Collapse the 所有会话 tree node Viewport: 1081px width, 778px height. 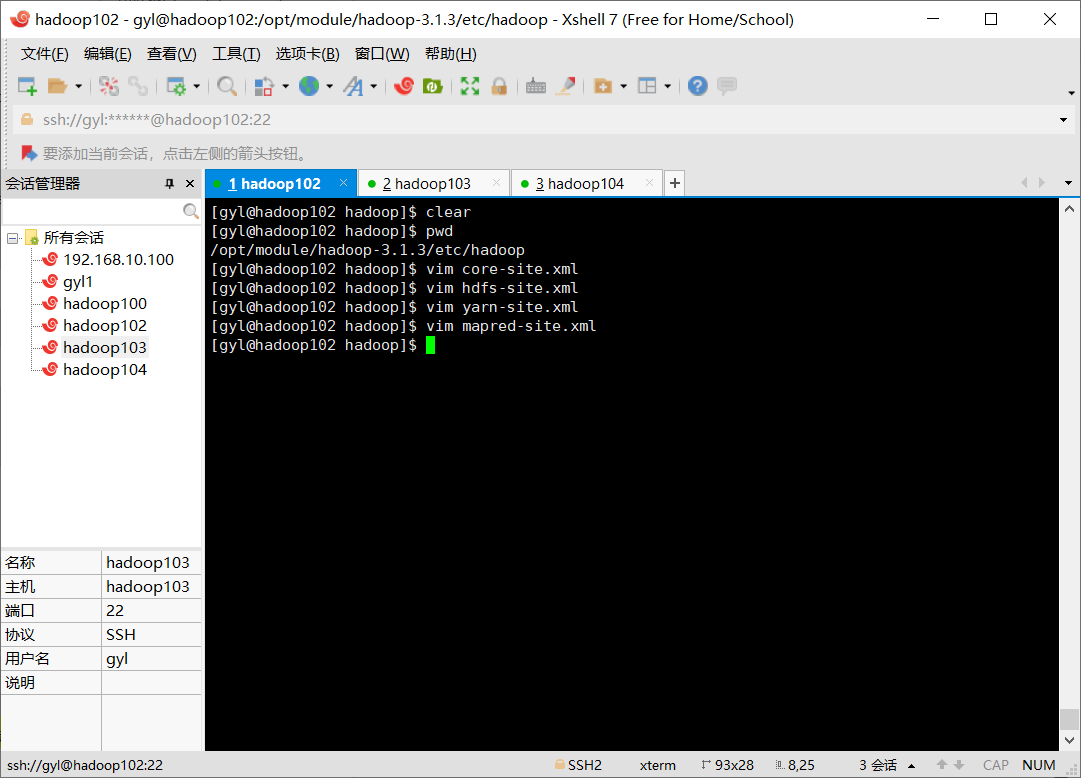coord(12,238)
